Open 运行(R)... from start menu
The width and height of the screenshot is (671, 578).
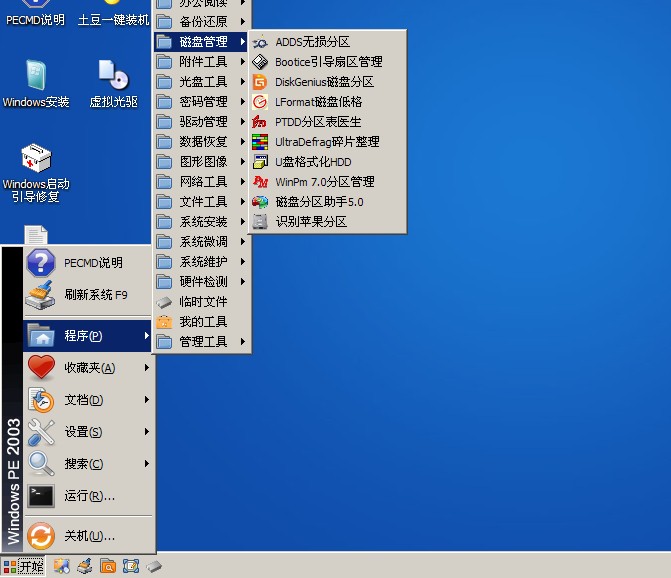(x=88, y=496)
